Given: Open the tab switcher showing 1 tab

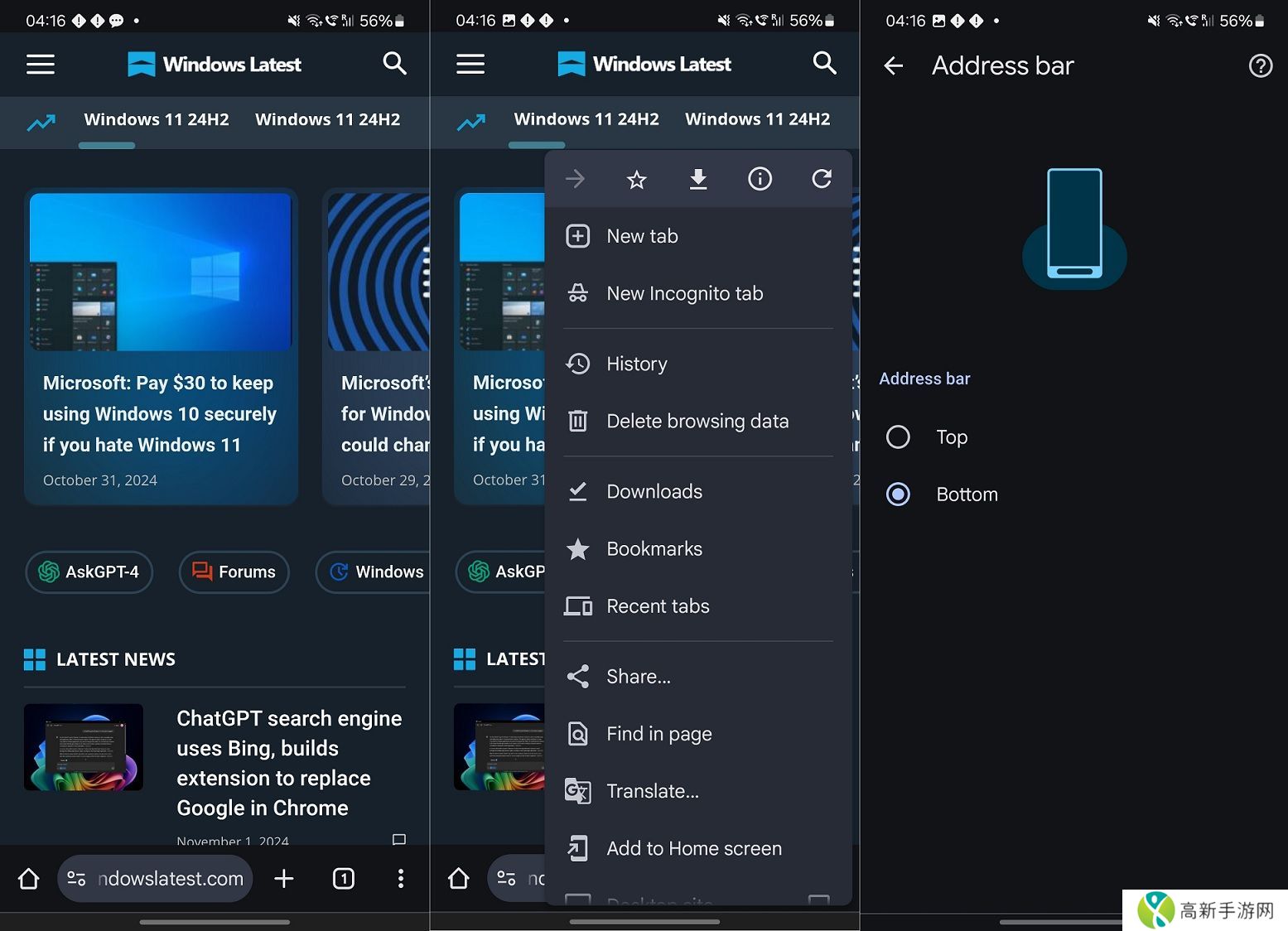Looking at the screenshot, I should (343, 878).
